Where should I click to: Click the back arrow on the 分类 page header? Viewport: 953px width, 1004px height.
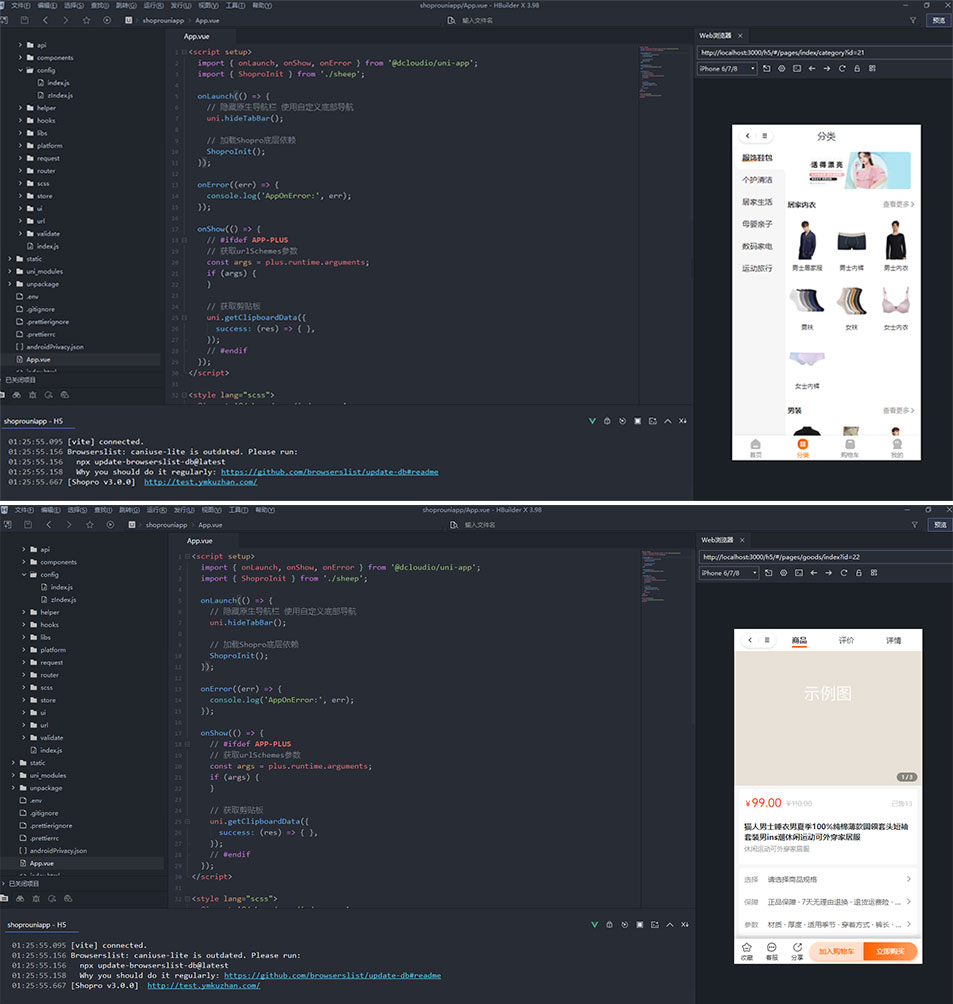(746, 136)
